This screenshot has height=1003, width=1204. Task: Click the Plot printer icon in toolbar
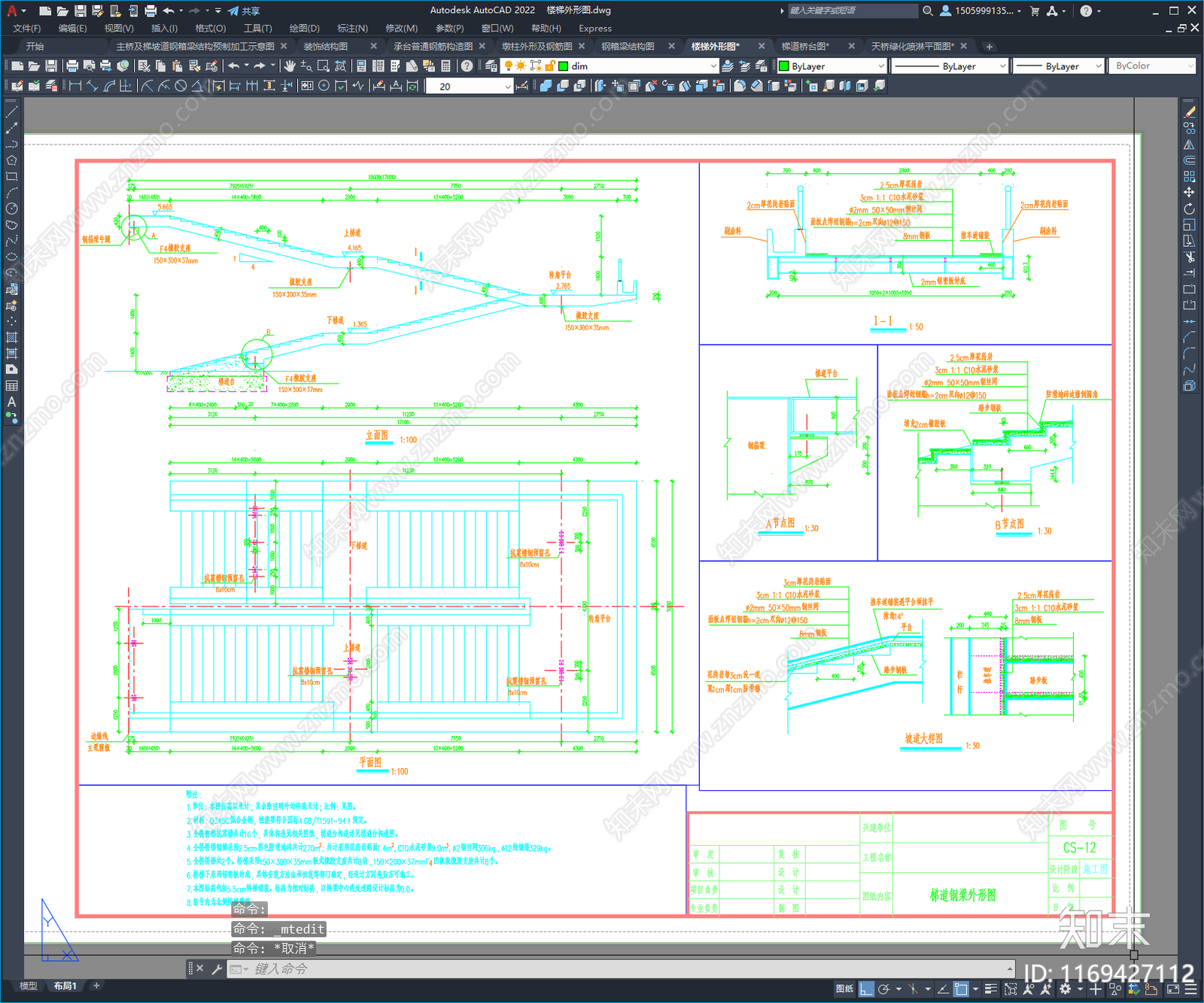[x=72, y=66]
